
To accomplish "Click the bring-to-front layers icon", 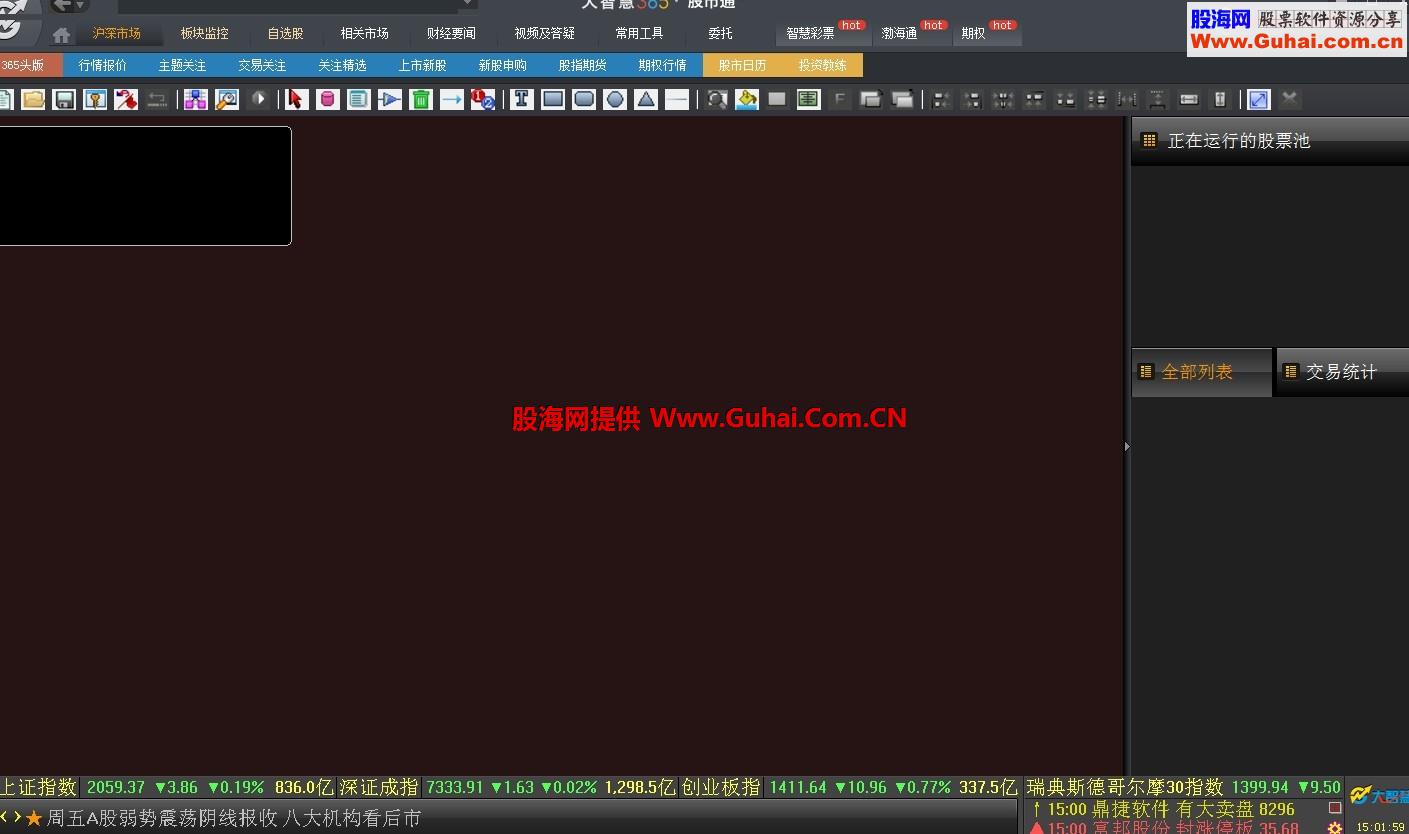I will (871, 99).
